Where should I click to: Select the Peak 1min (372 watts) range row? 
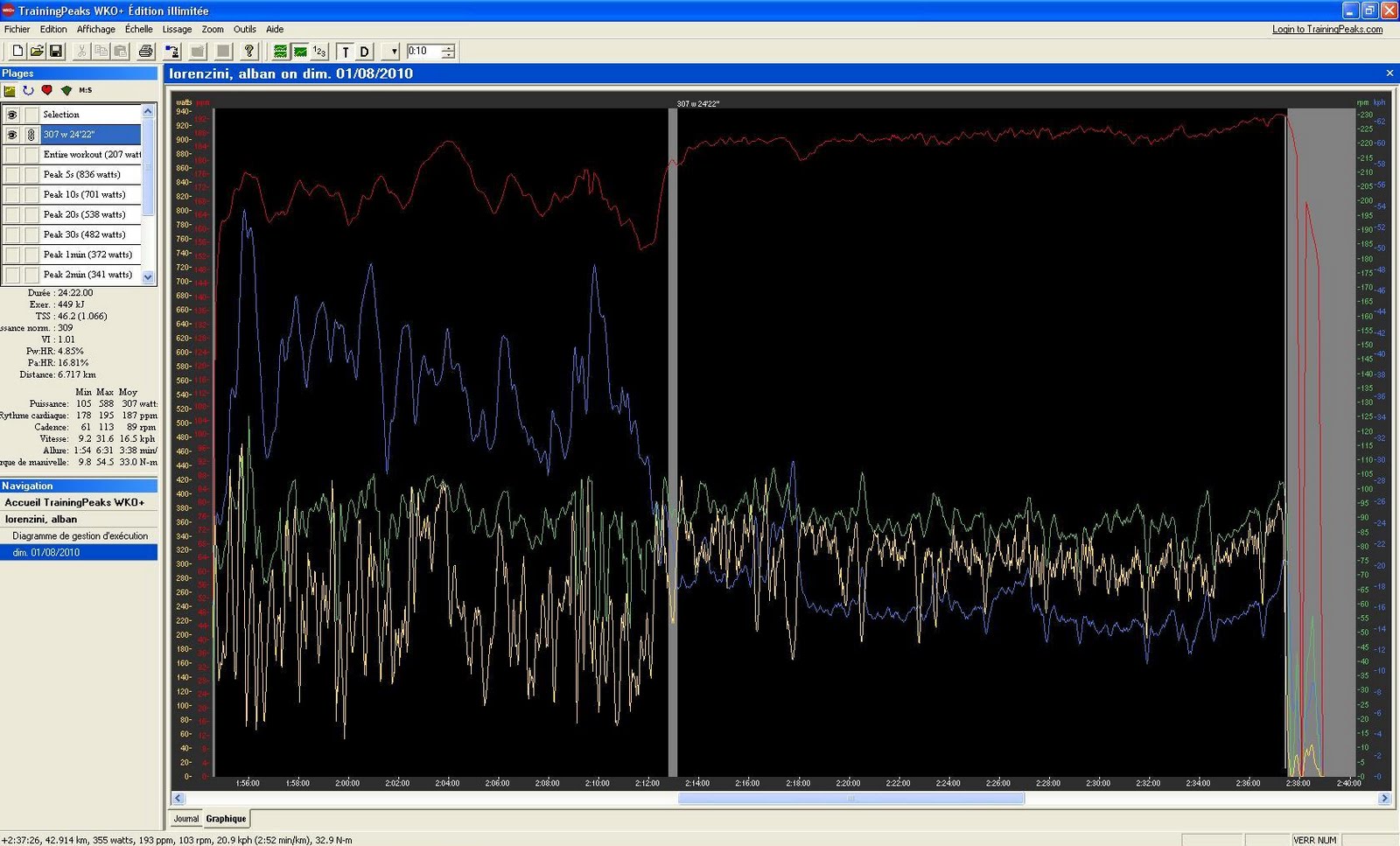(x=91, y=255)
